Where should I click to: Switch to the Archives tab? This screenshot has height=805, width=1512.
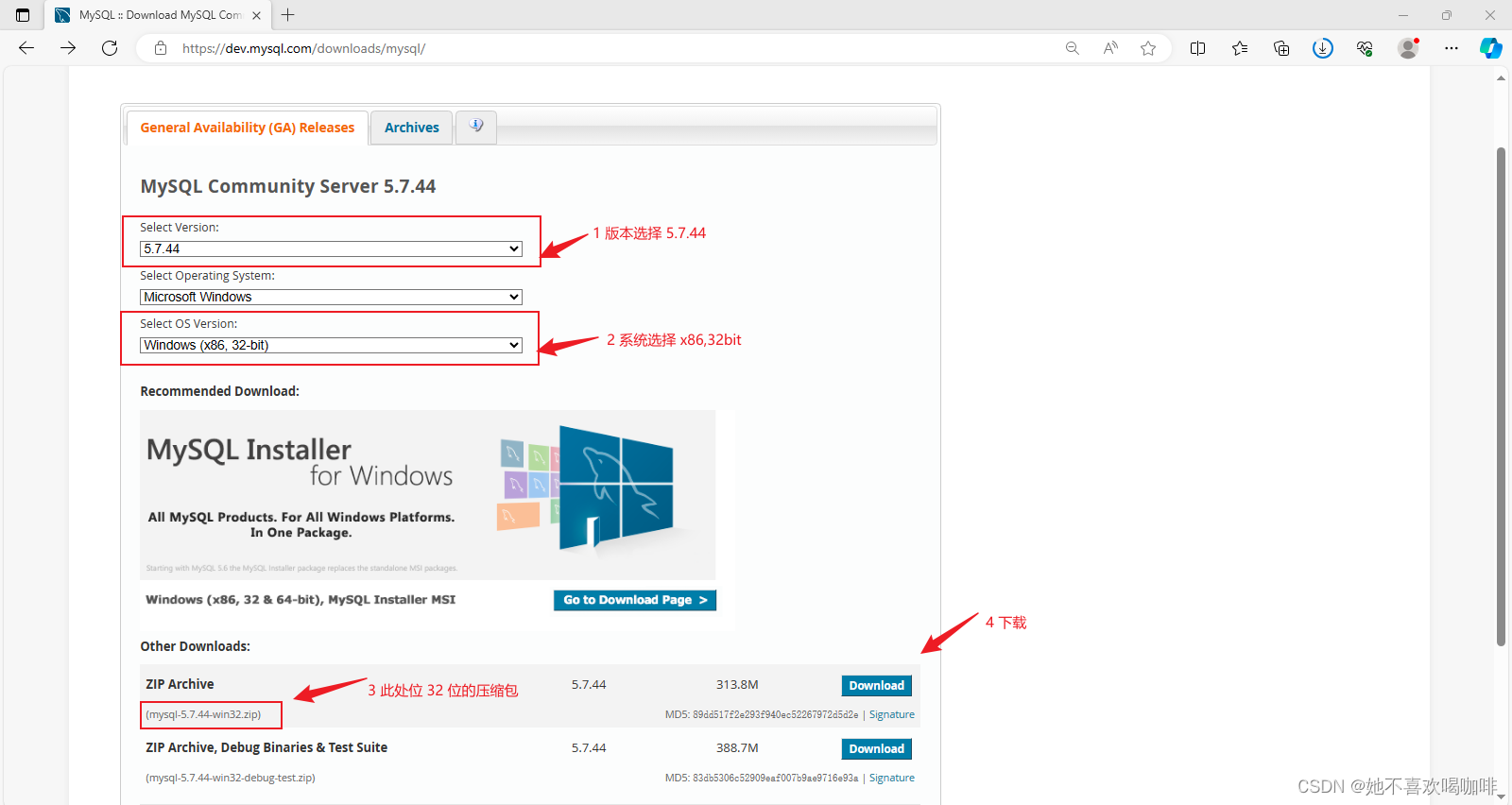412,128
